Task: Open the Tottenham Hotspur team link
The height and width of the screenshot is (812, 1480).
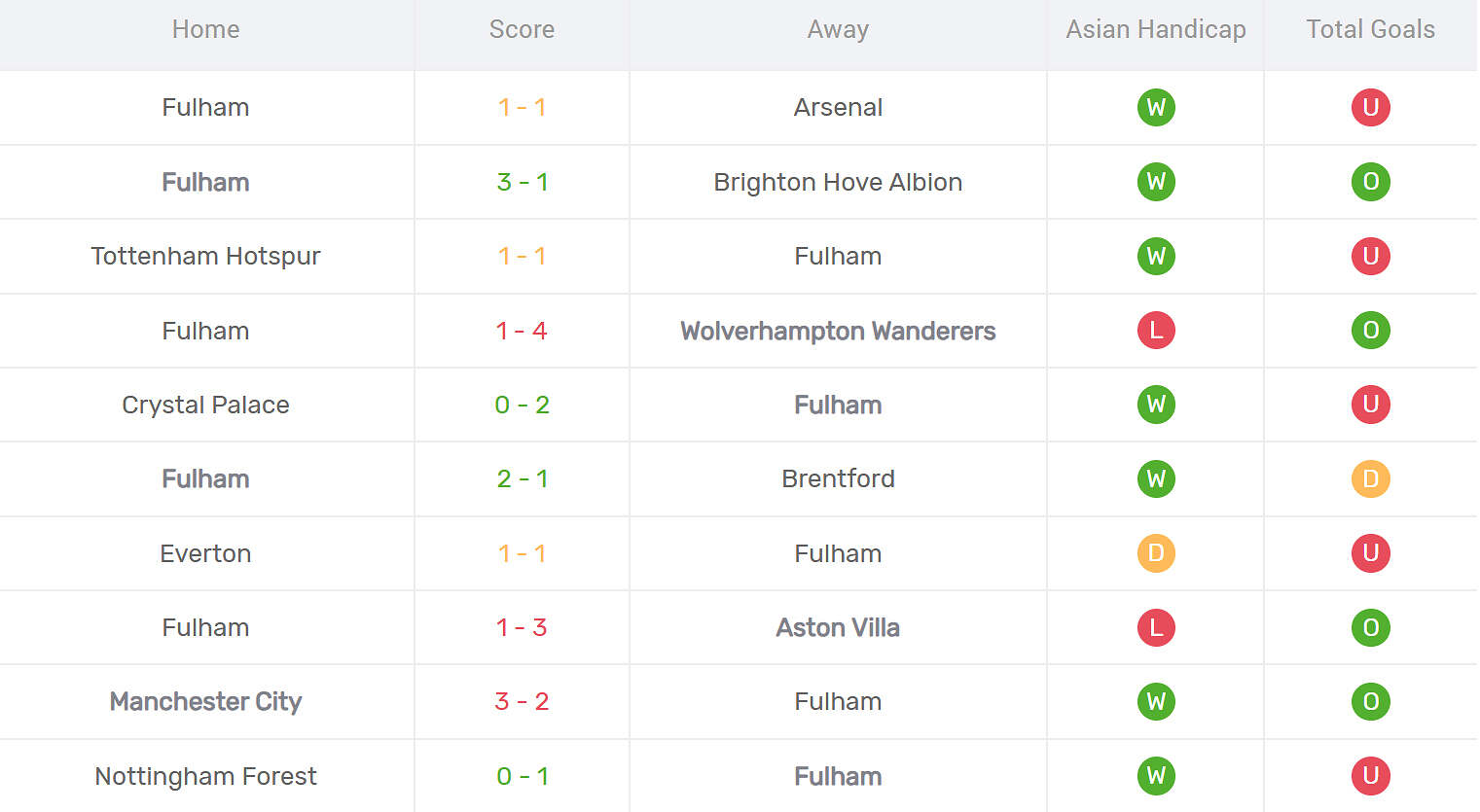Action: point(205,256)
